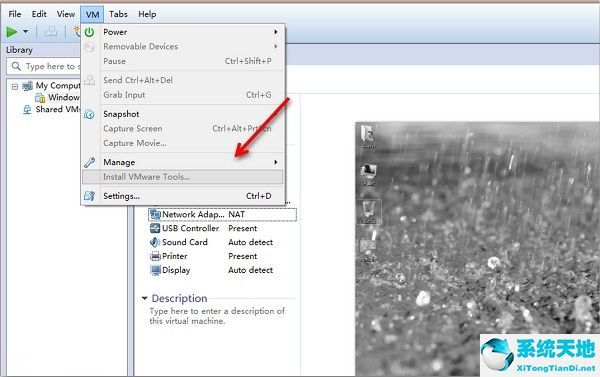600x377 pixels.
Task: Select the Sound Card device row
Action: (x=222, y=242)
